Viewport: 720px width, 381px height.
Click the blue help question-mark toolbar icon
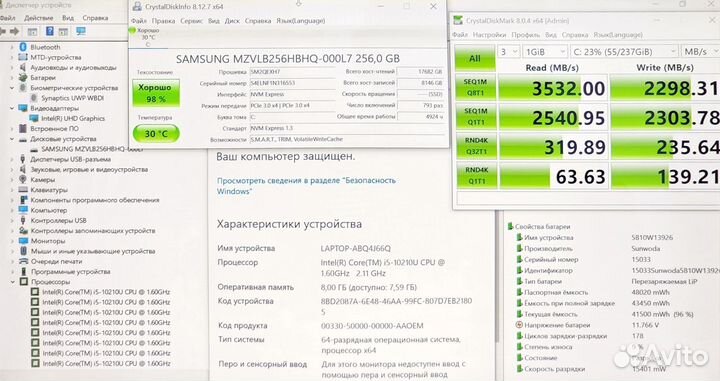click(50, 31)
